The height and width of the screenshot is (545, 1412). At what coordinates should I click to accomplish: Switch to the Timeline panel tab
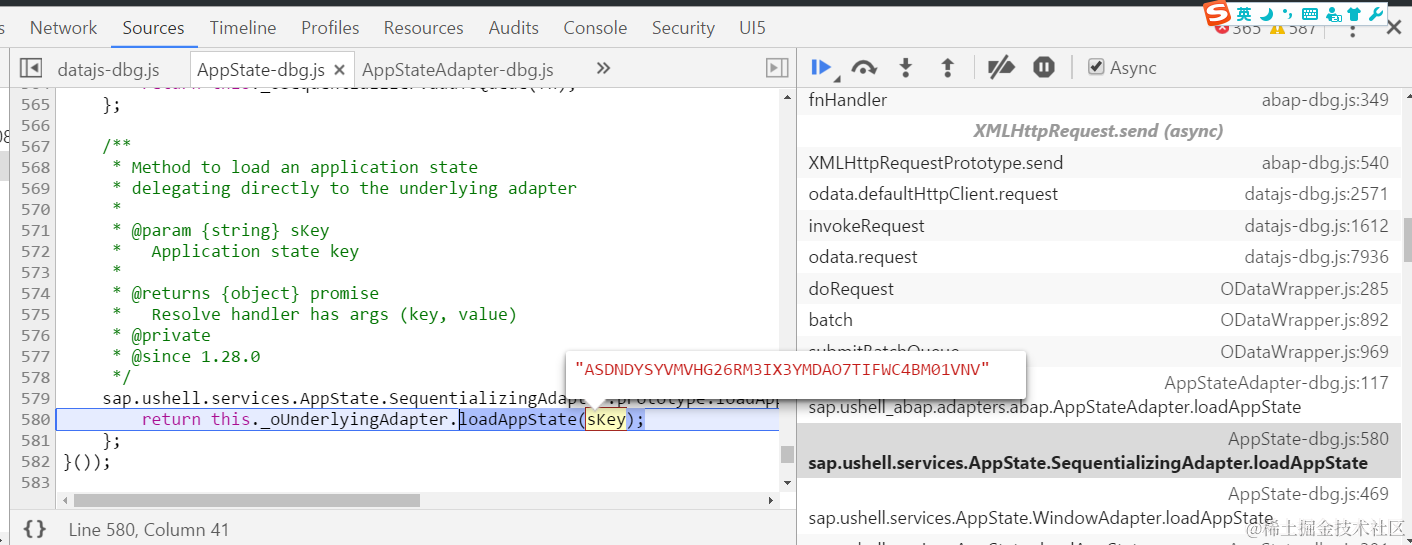(243, 28)
